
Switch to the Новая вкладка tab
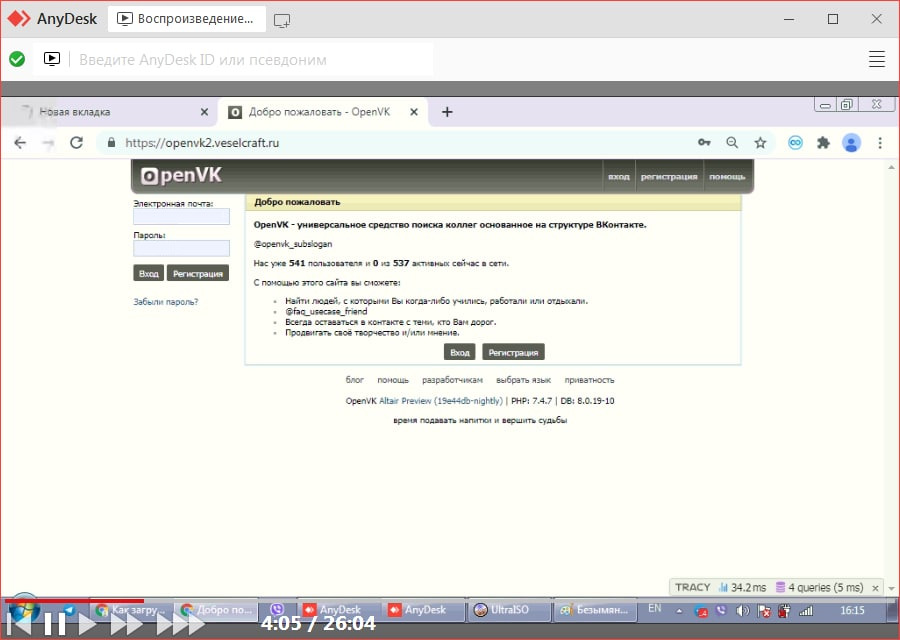(110, 112)
